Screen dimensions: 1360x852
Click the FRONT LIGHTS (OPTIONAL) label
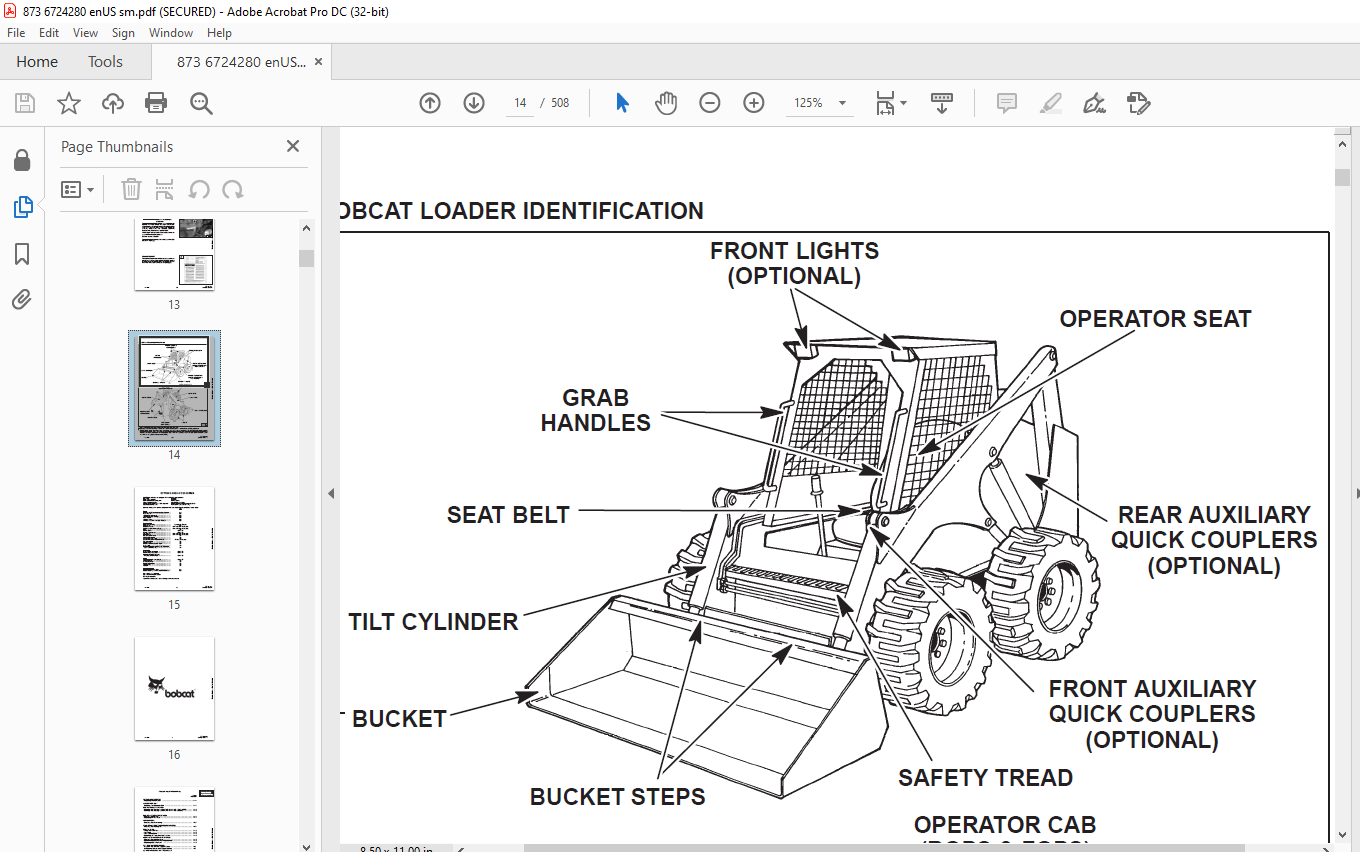pos(794,264)
